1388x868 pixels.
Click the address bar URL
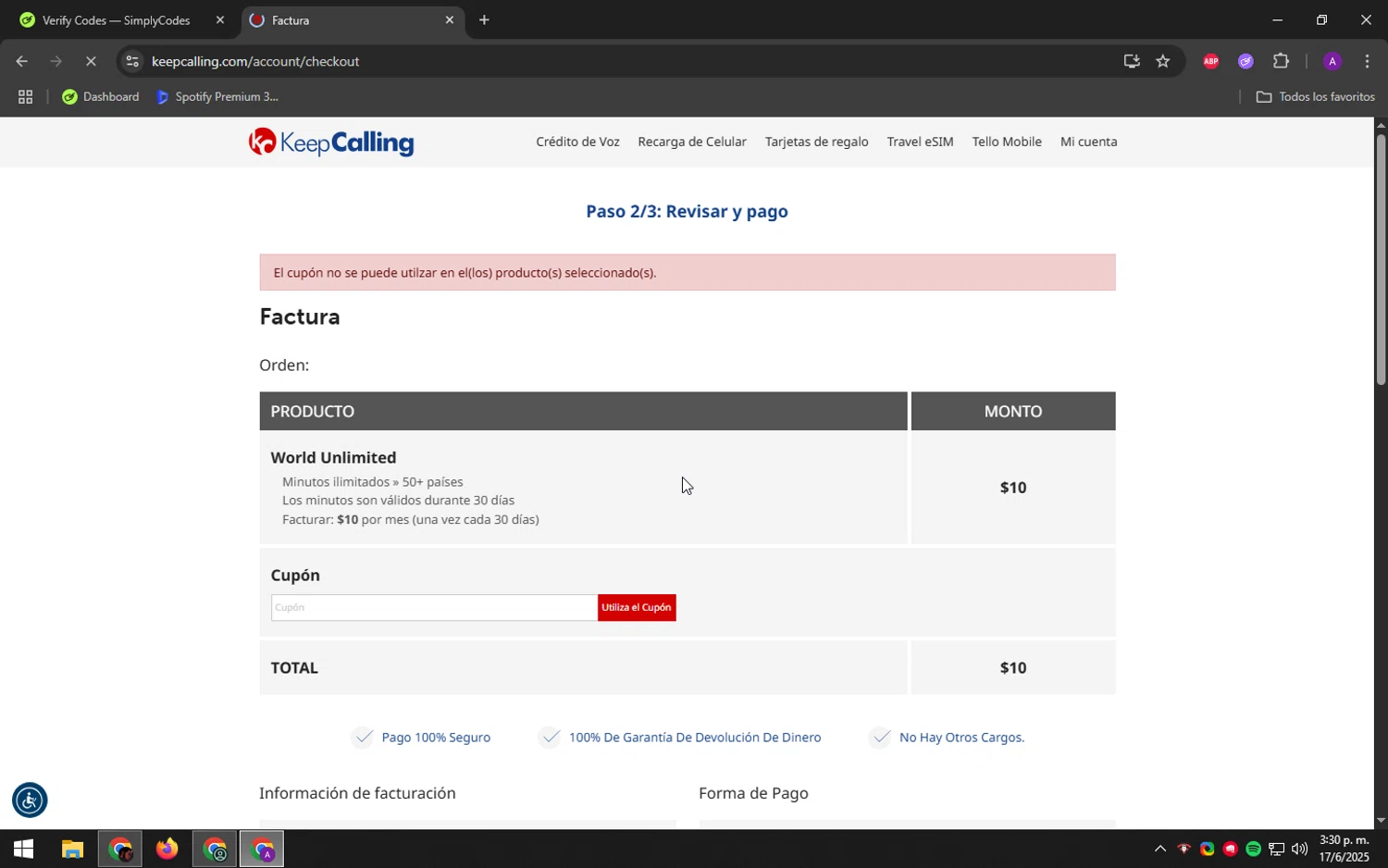[255, 61]
